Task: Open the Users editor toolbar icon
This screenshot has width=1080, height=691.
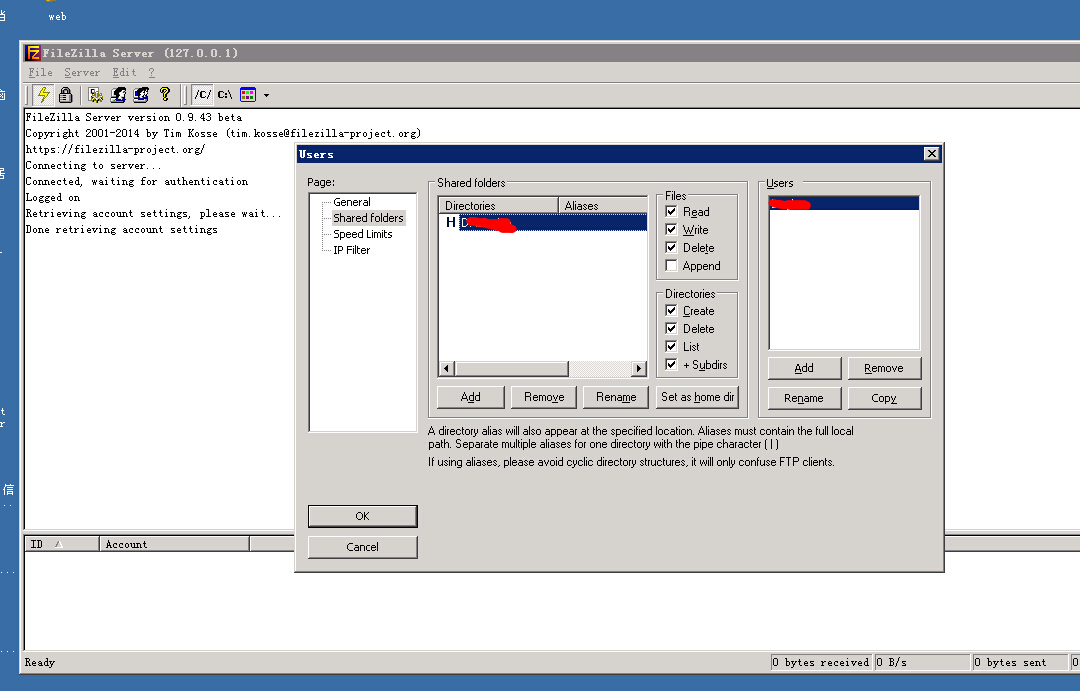Action: click(x=118, y=94)
